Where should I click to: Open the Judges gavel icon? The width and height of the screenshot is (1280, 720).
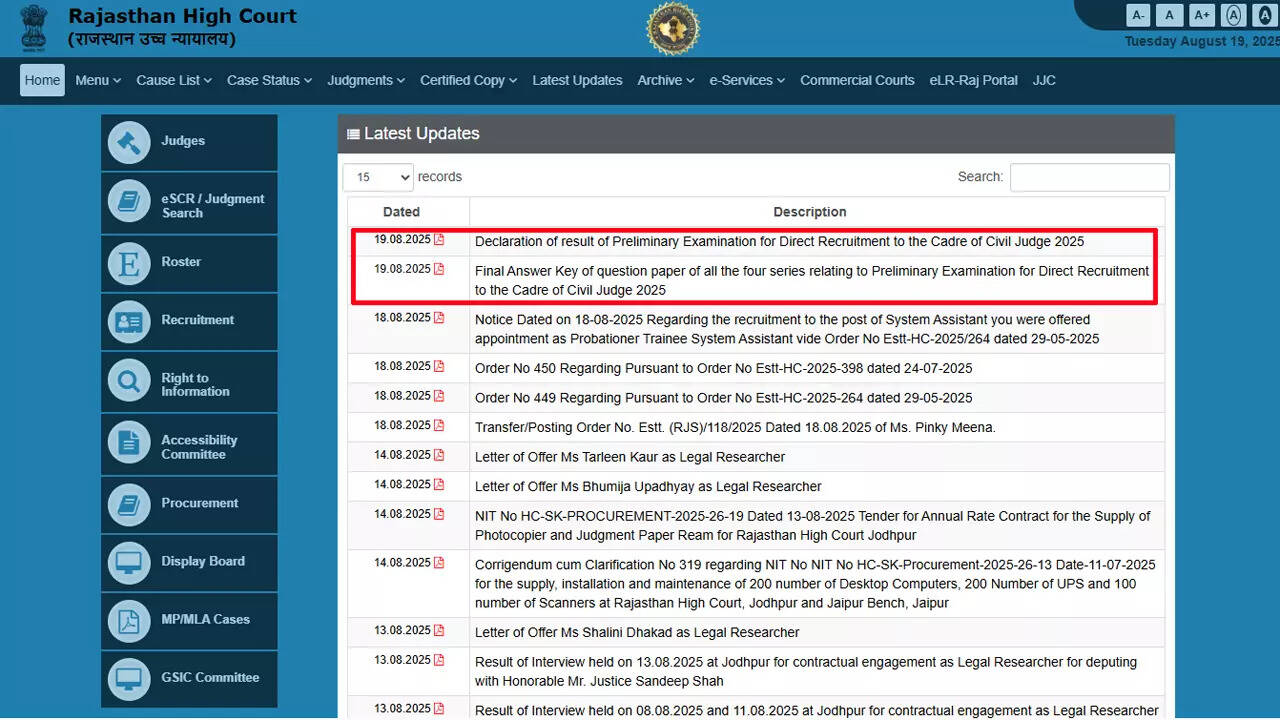129,142
